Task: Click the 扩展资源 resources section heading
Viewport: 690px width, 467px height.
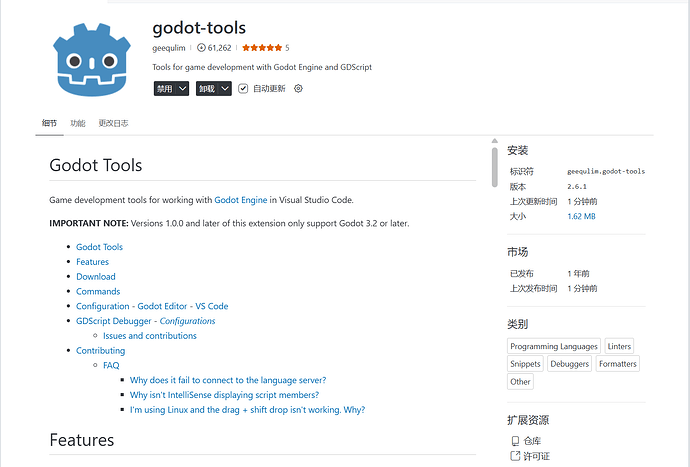Action: (528, 420)
